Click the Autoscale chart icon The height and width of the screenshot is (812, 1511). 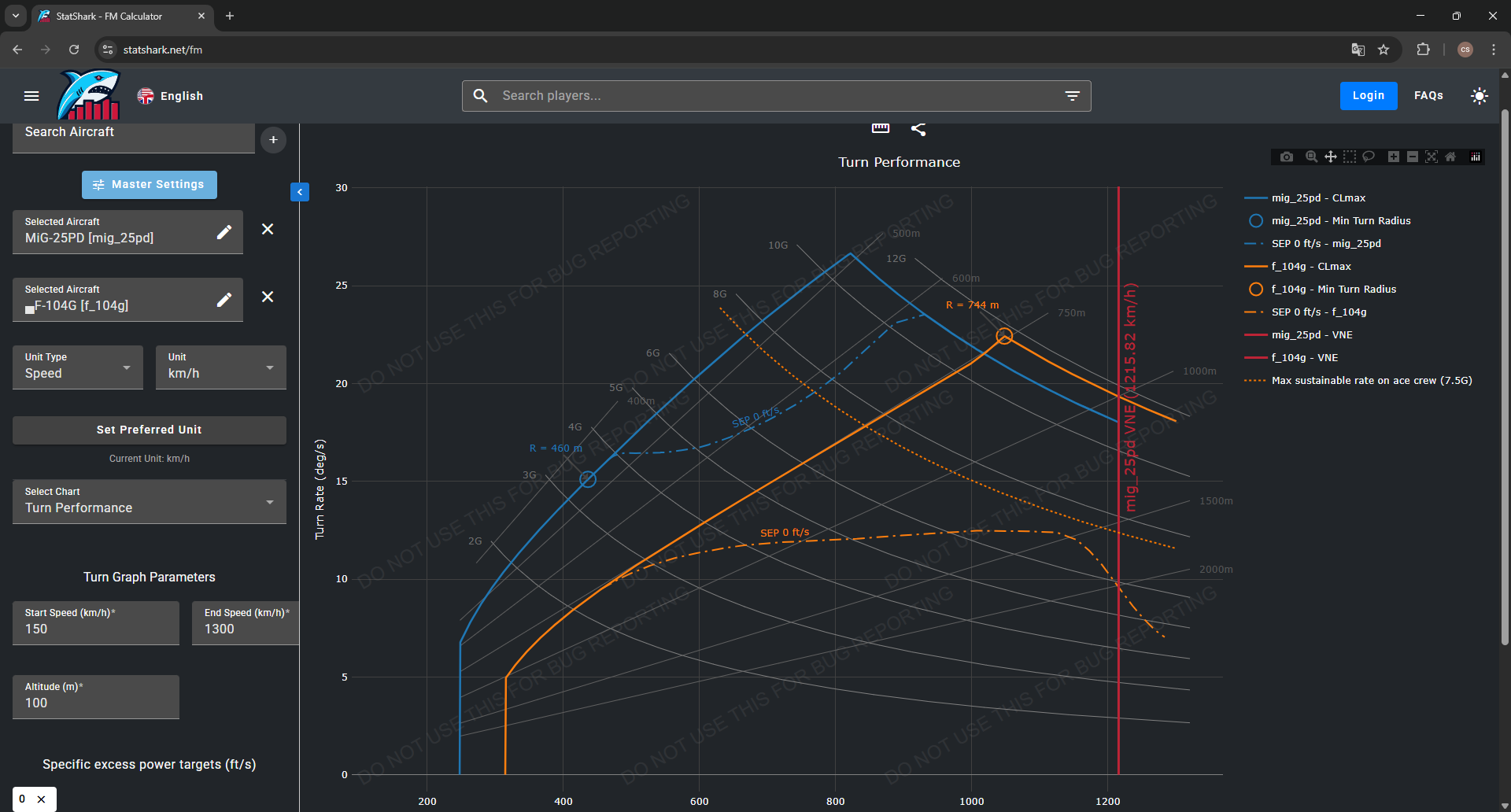(1432, 157)
